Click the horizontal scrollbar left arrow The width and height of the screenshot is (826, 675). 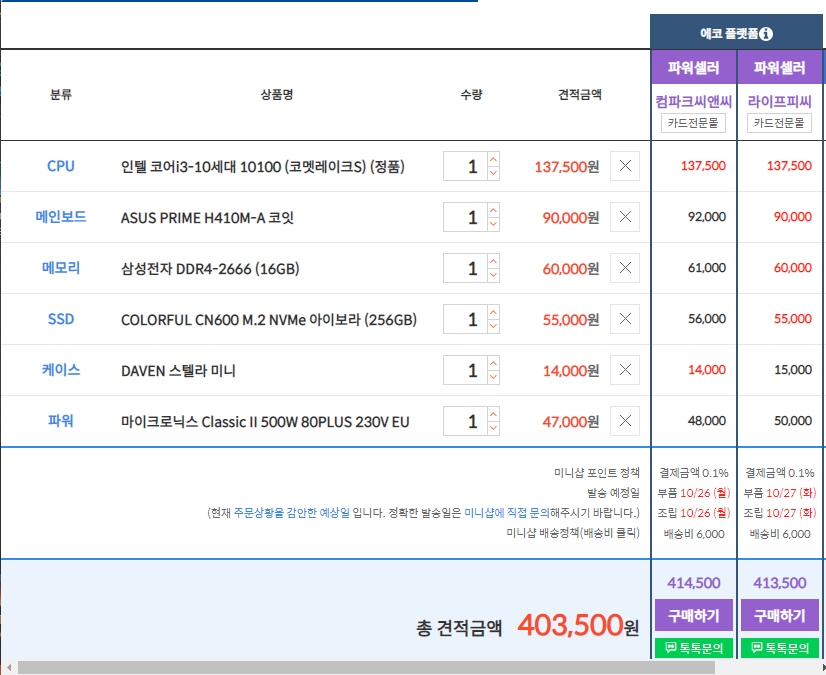click(x=8, y=668)
